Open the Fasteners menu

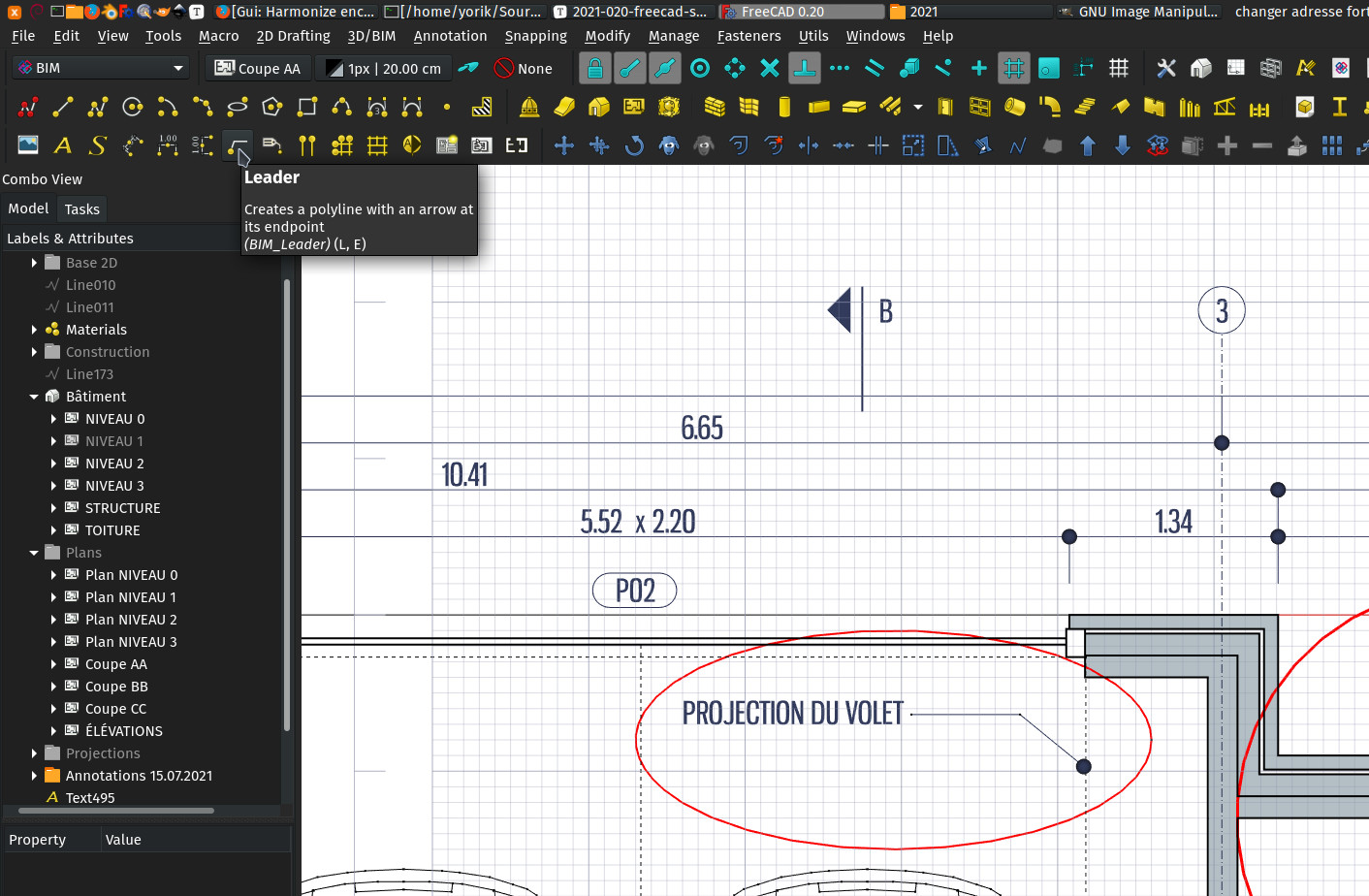(x=748, y=36)
